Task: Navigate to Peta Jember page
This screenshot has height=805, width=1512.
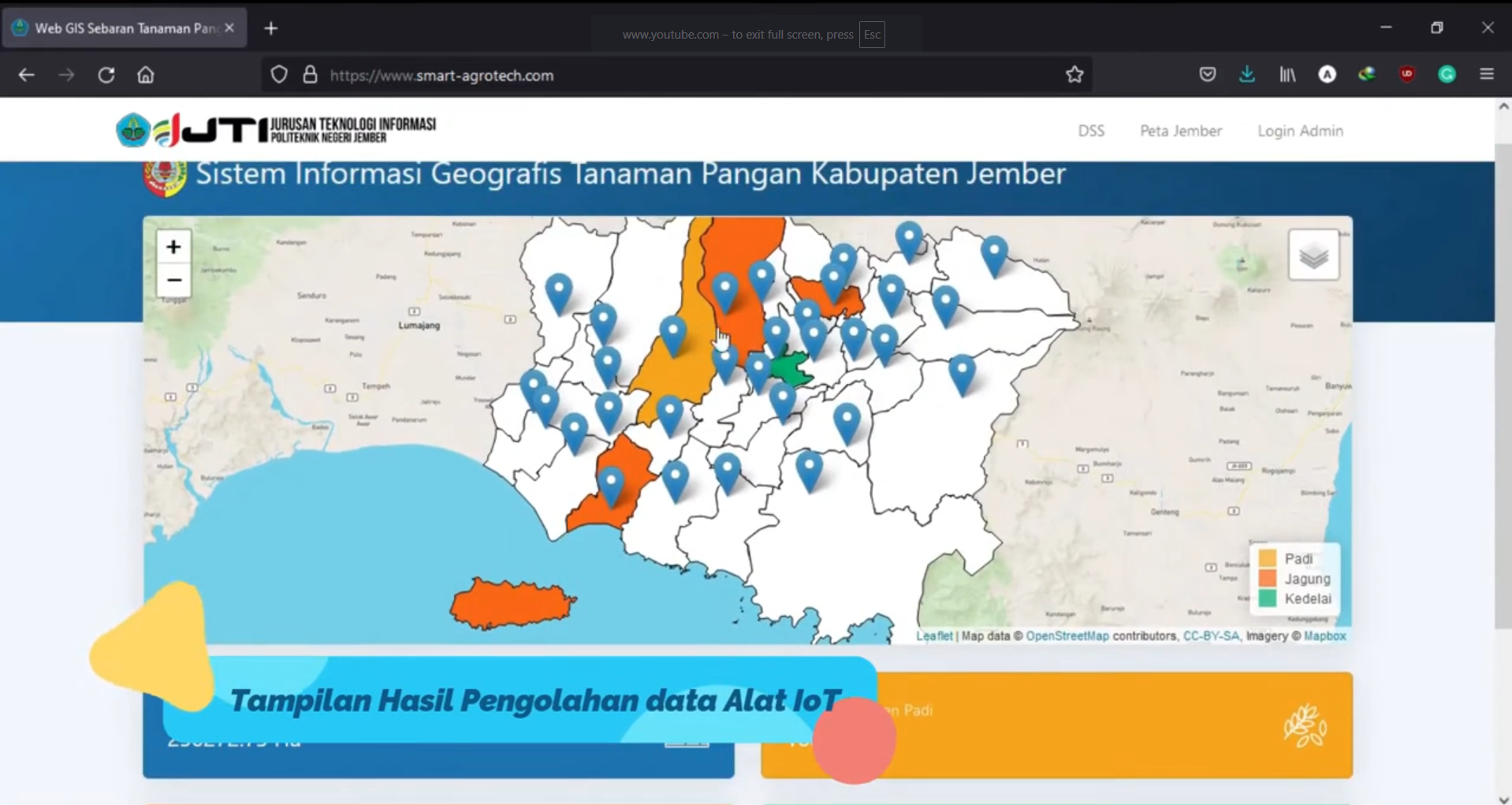Action: click(x=1180, y=131)
